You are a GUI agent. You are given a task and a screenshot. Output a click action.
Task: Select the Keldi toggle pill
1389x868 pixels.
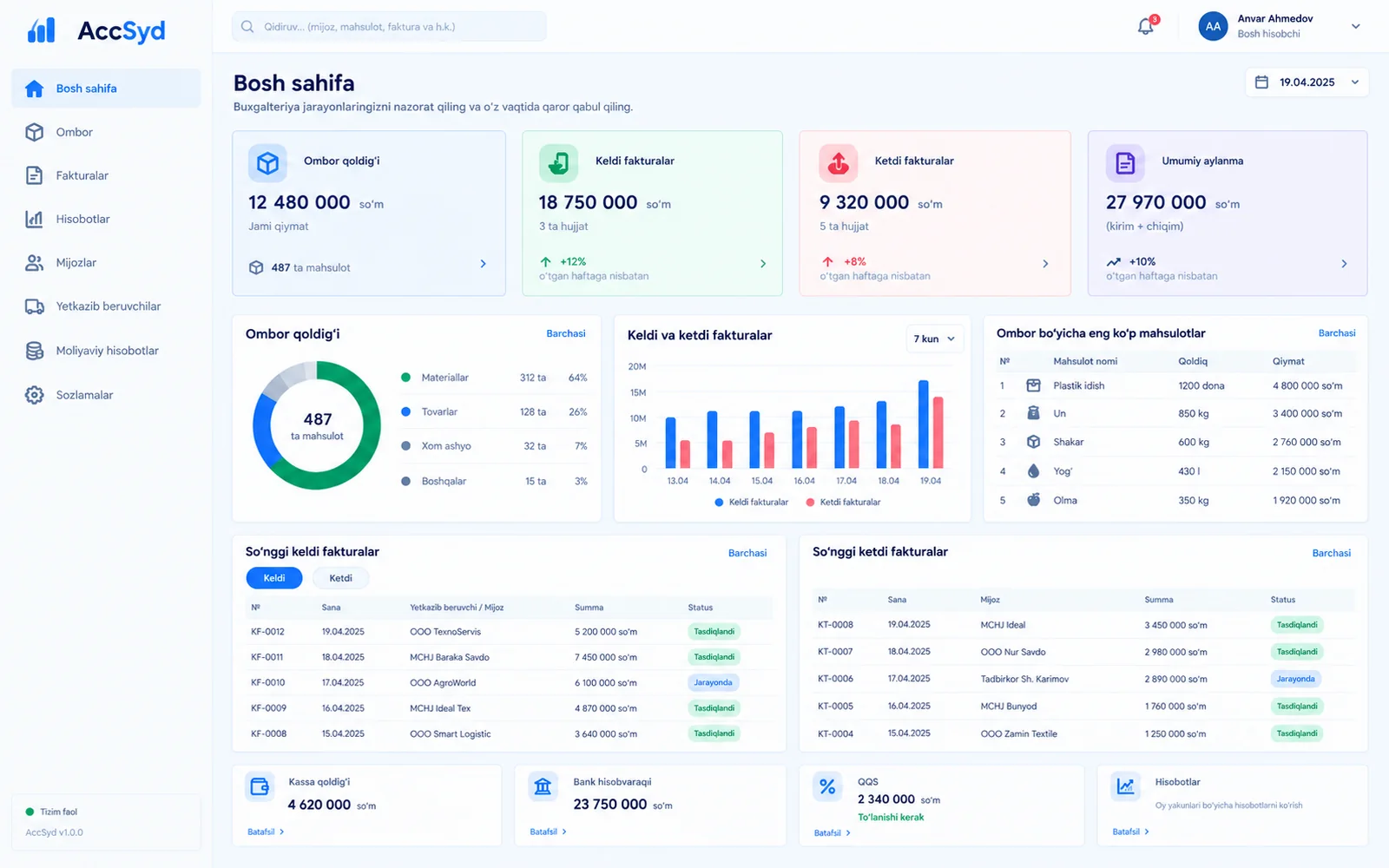(274, 578)
